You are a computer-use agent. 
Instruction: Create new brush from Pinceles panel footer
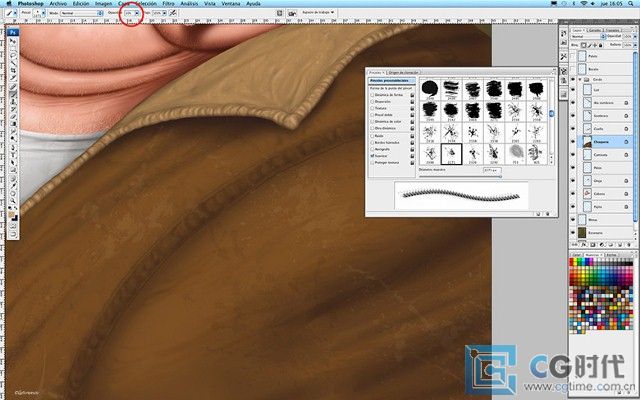tap(538, 213)
